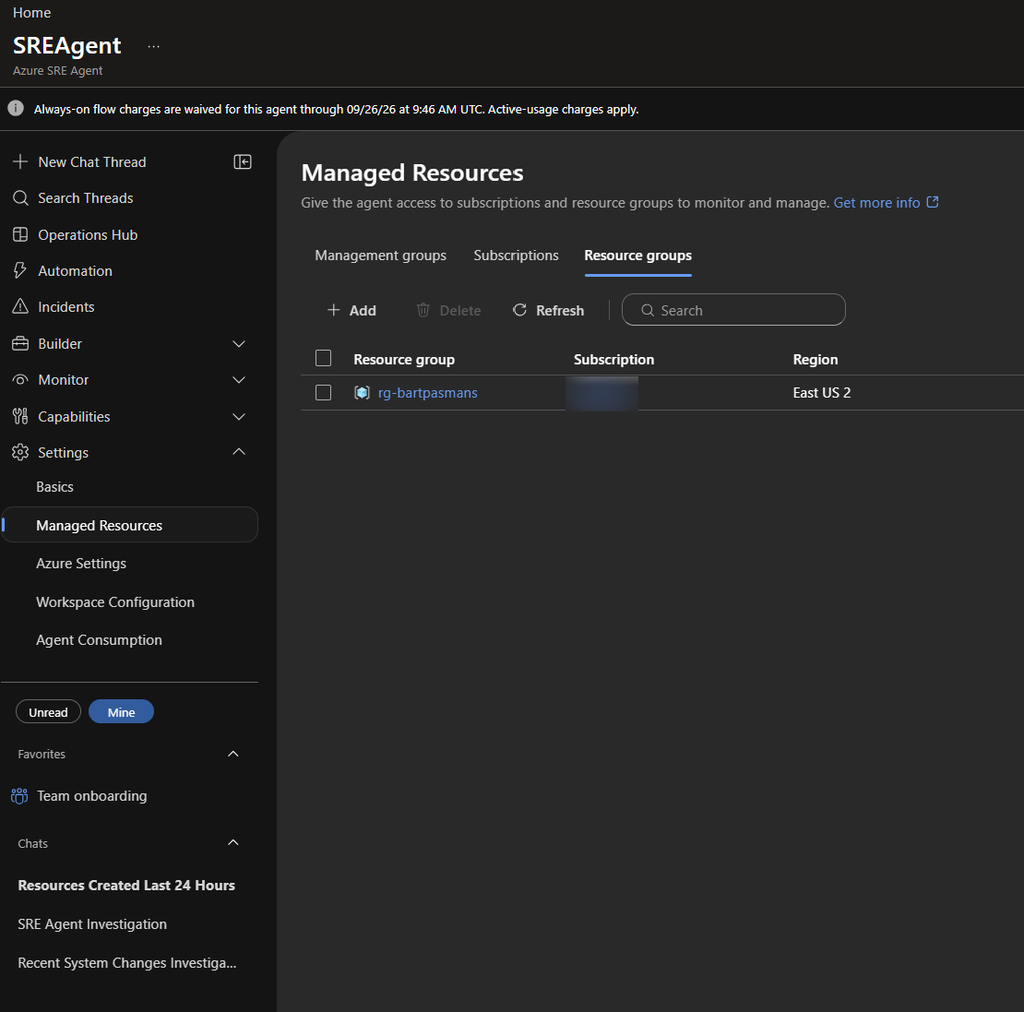The image size is (1024, 1012).
Task: Click the plus icon of Add
Action: point(333,309)
